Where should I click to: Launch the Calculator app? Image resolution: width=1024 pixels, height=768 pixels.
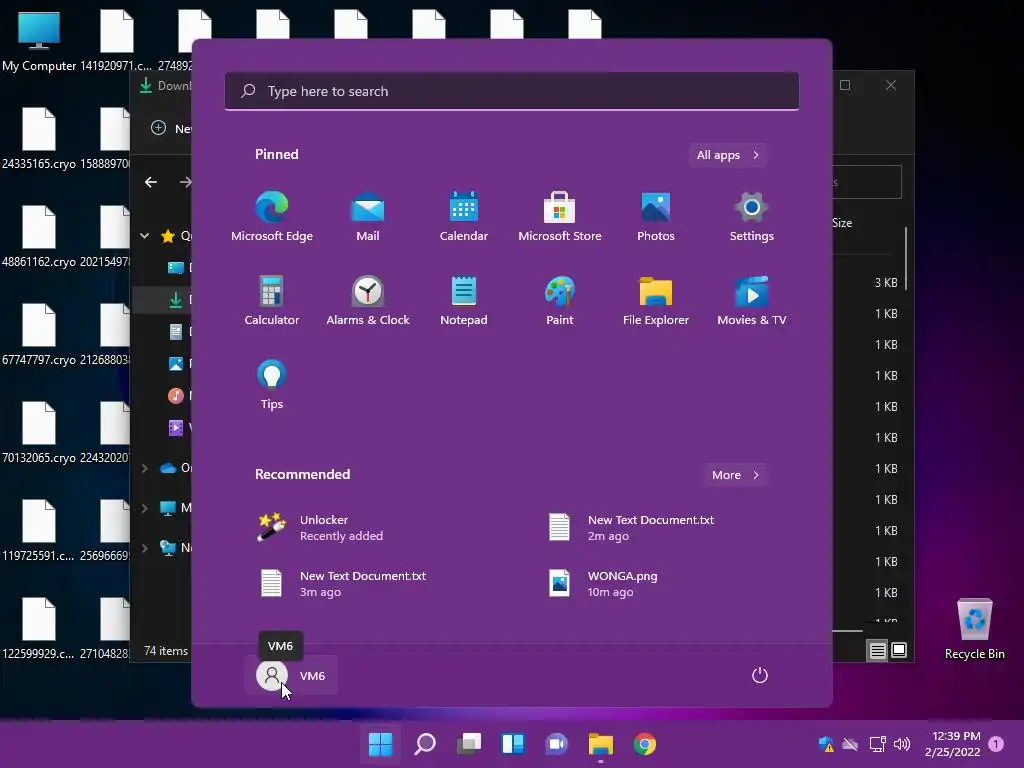click(x=272, y=301)
